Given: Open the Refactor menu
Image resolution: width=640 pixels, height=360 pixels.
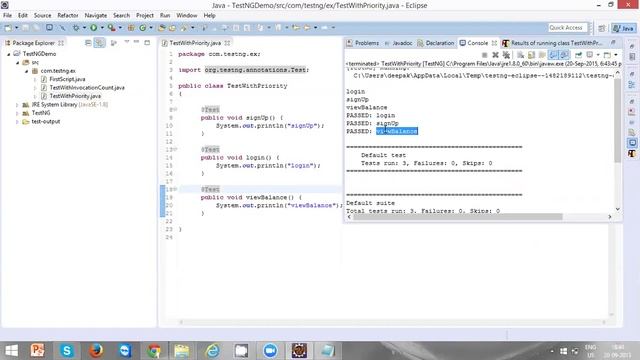Looking at the screenshot, I should tap(68, 16).
